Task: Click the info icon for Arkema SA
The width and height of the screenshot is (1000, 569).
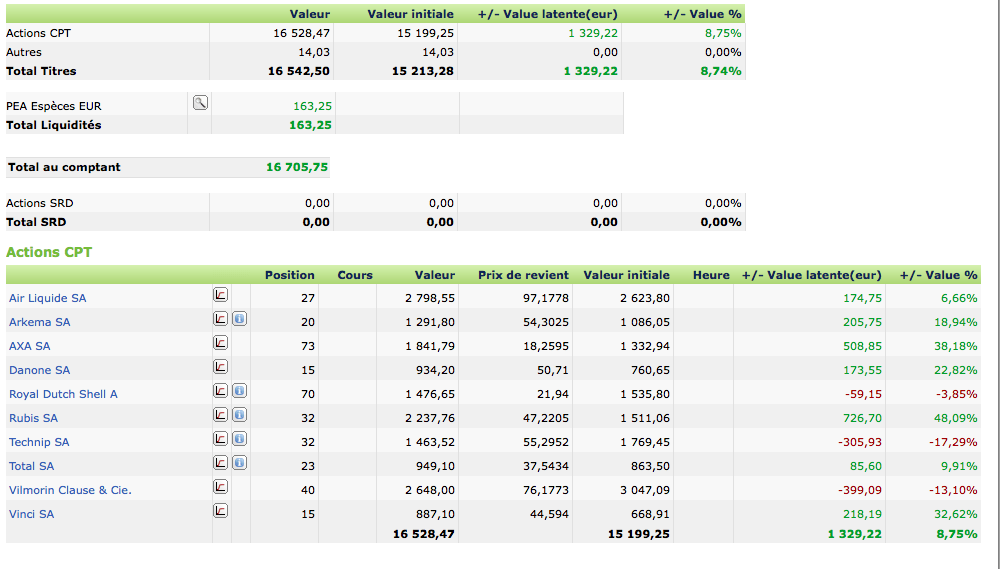Action: [239, 319]
